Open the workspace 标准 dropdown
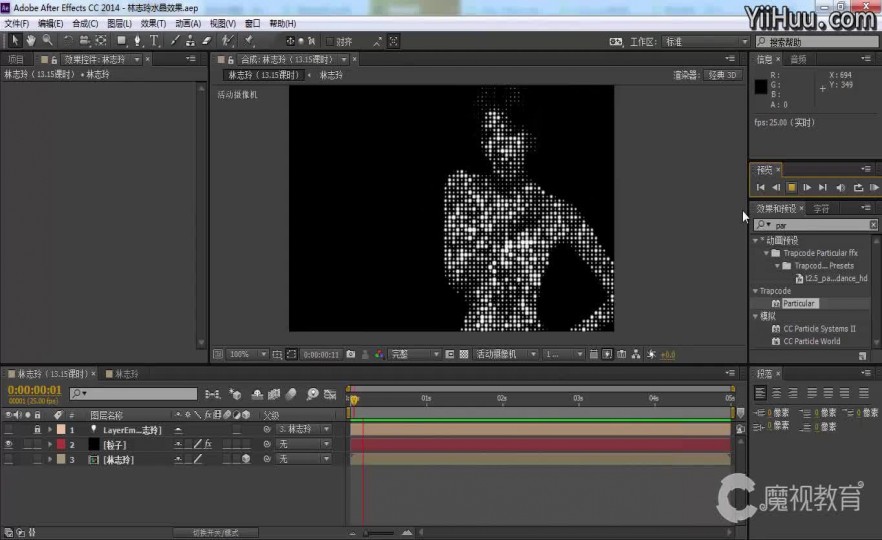 coord(705,42)
